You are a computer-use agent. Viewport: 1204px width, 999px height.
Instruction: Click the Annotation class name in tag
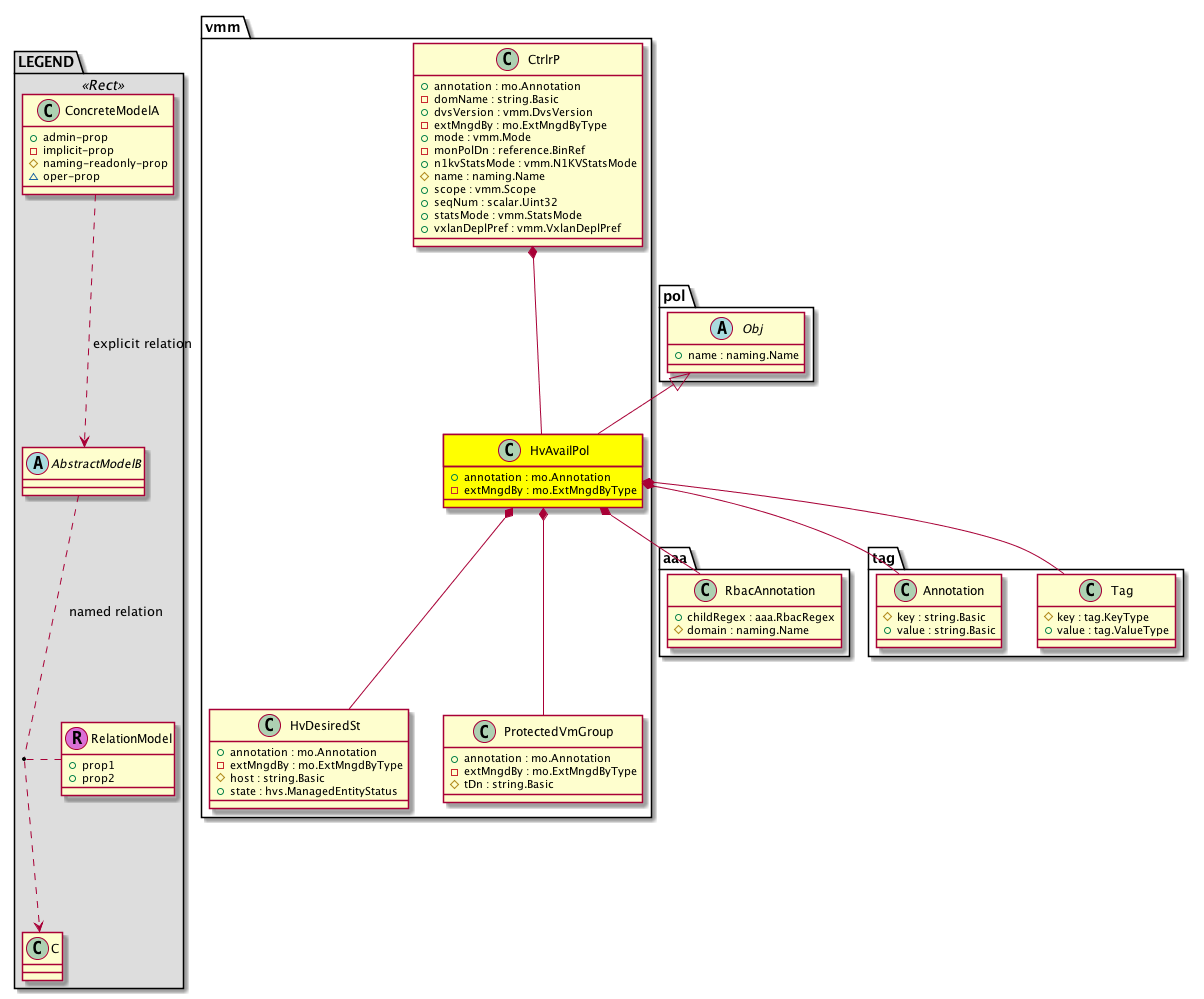coord(951,590)
